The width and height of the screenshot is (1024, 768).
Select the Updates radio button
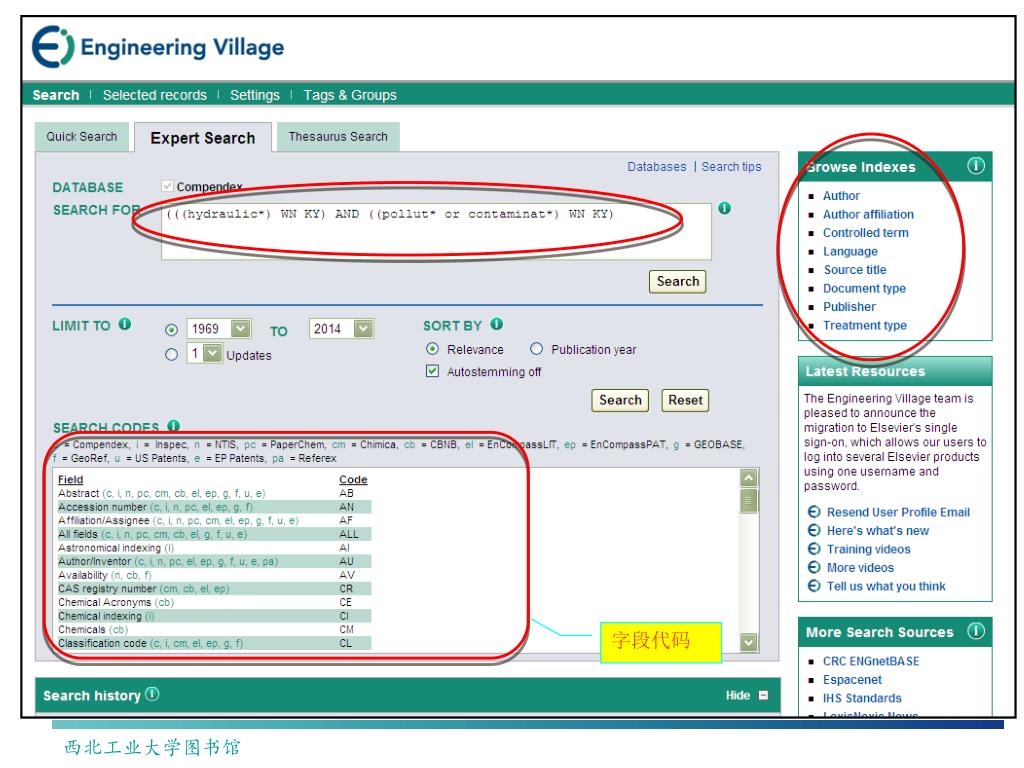pyautogui.click(x=171, y=355)
